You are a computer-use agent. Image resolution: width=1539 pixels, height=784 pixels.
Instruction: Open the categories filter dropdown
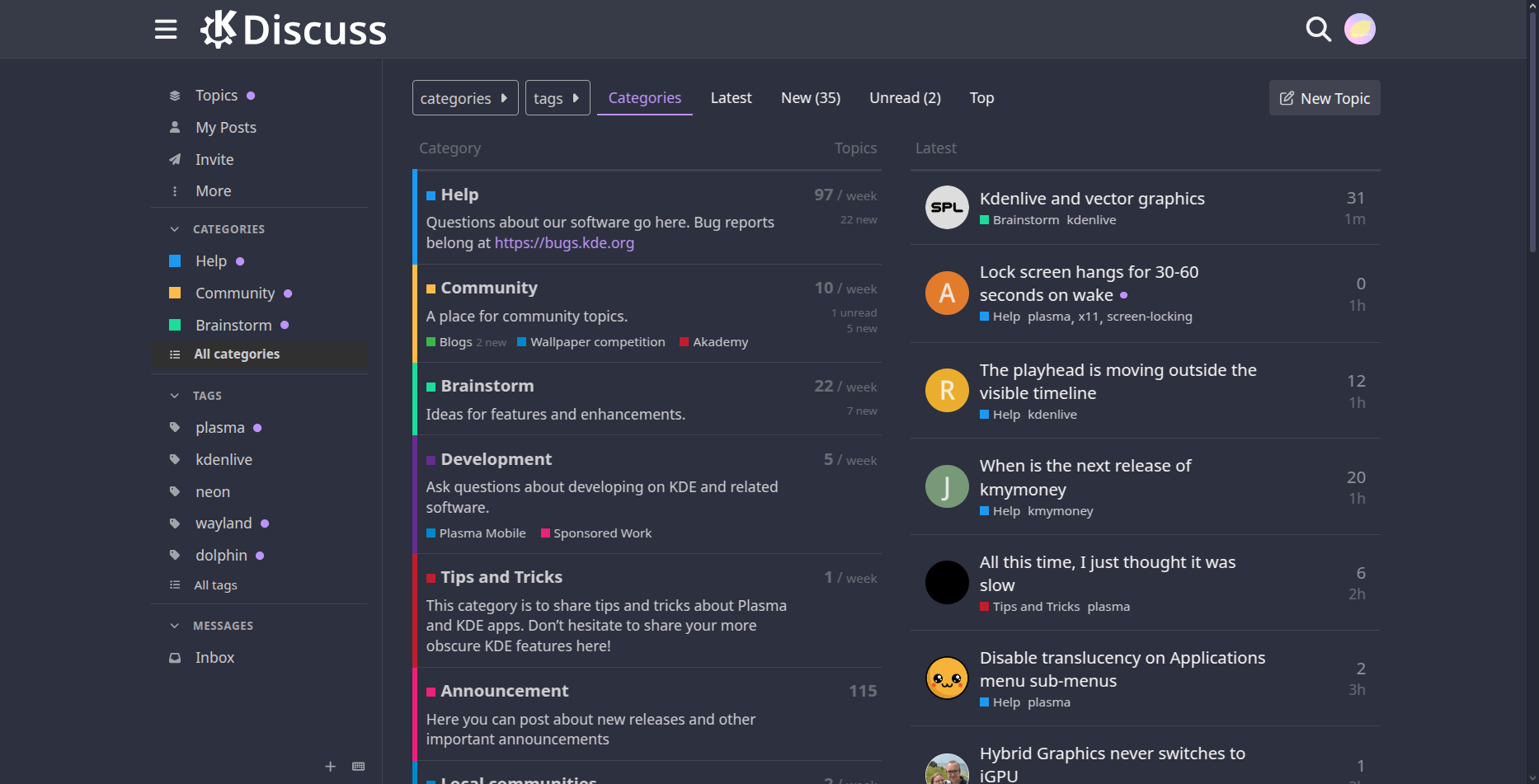[x=465, y=98]
